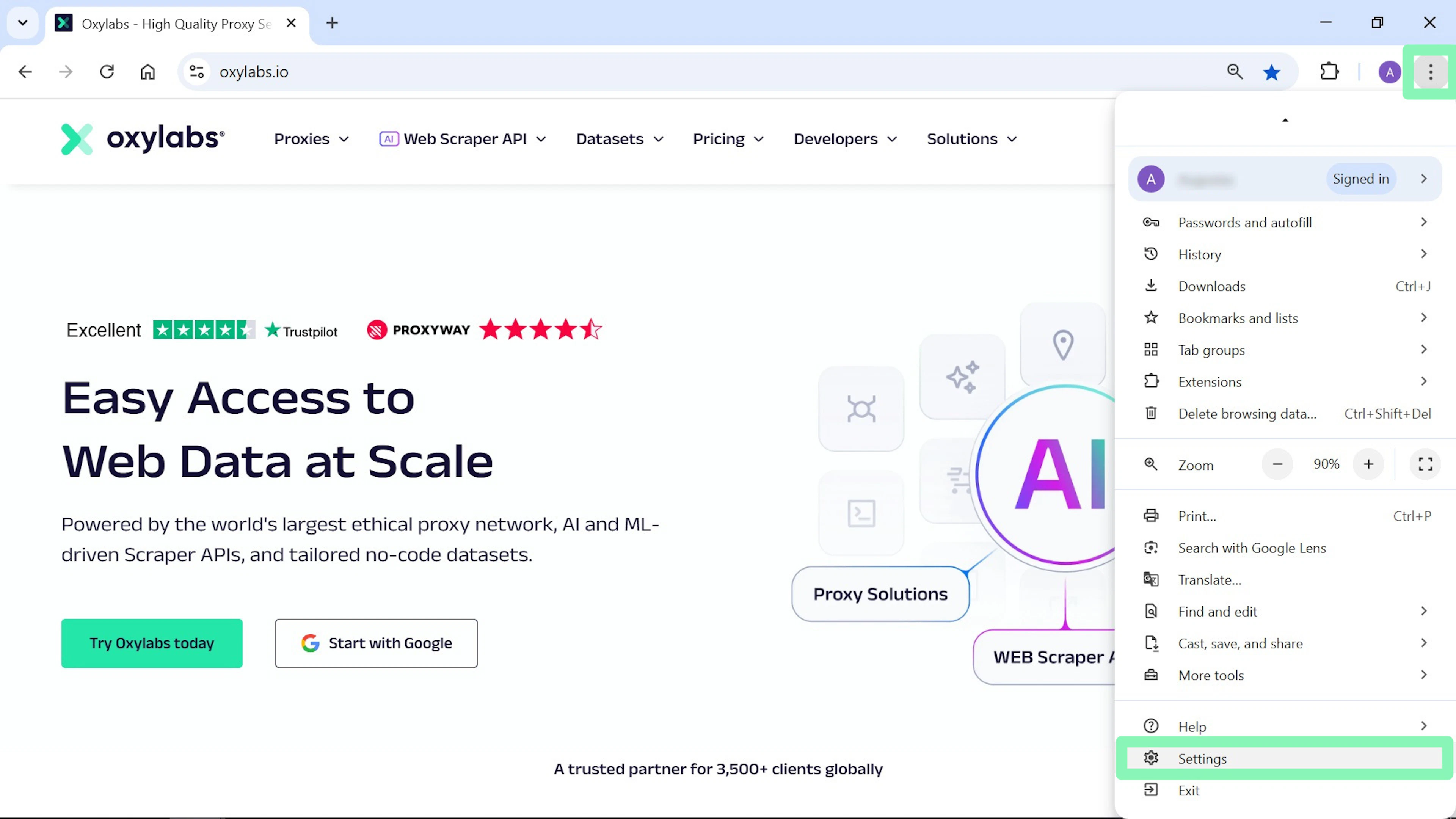
Task: Open the signed-in profile row in menu
Action: click(x=1285, y=179)
